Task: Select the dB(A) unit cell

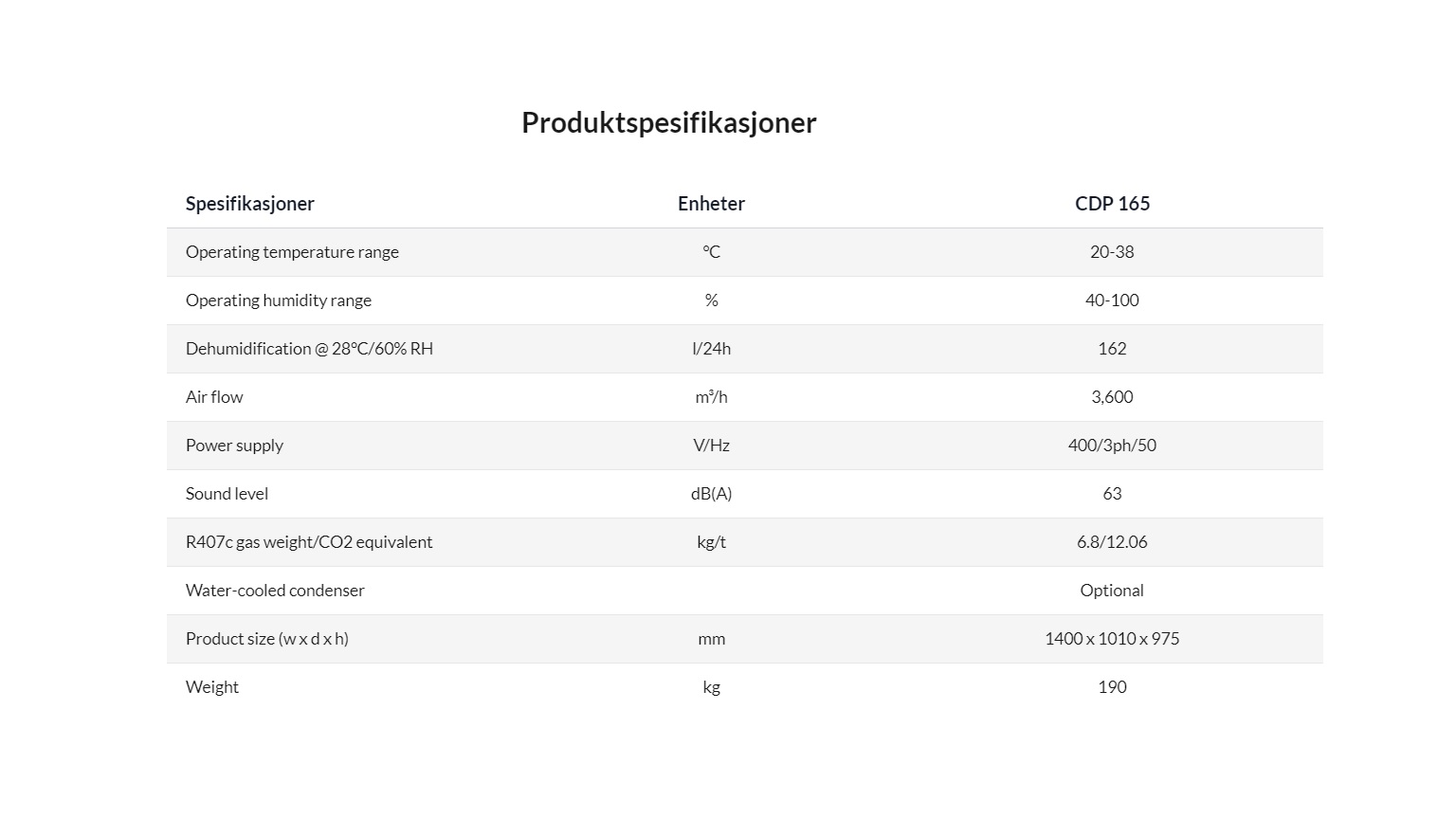Action: 711,494
